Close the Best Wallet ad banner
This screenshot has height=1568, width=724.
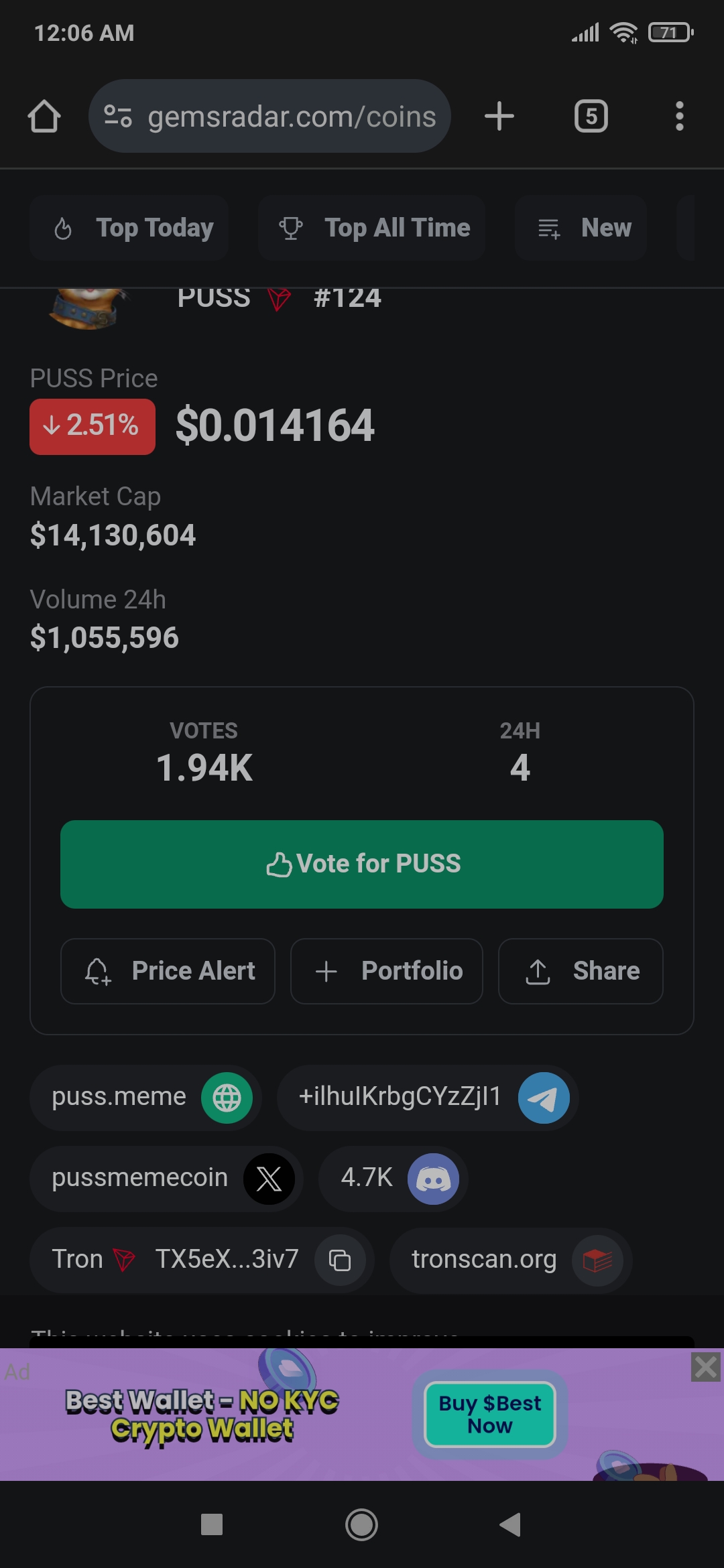point(705,1367)
